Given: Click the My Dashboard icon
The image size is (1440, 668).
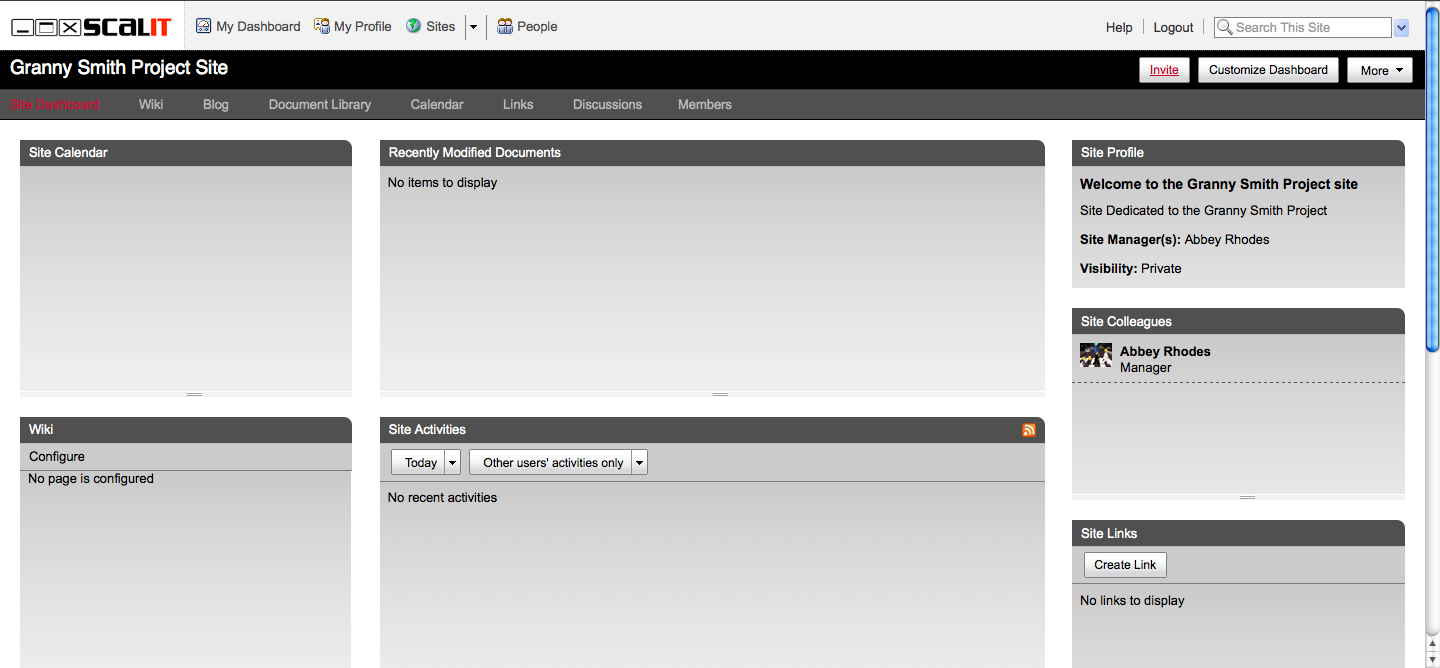Looking at the screenshot, I should [204, 26].
